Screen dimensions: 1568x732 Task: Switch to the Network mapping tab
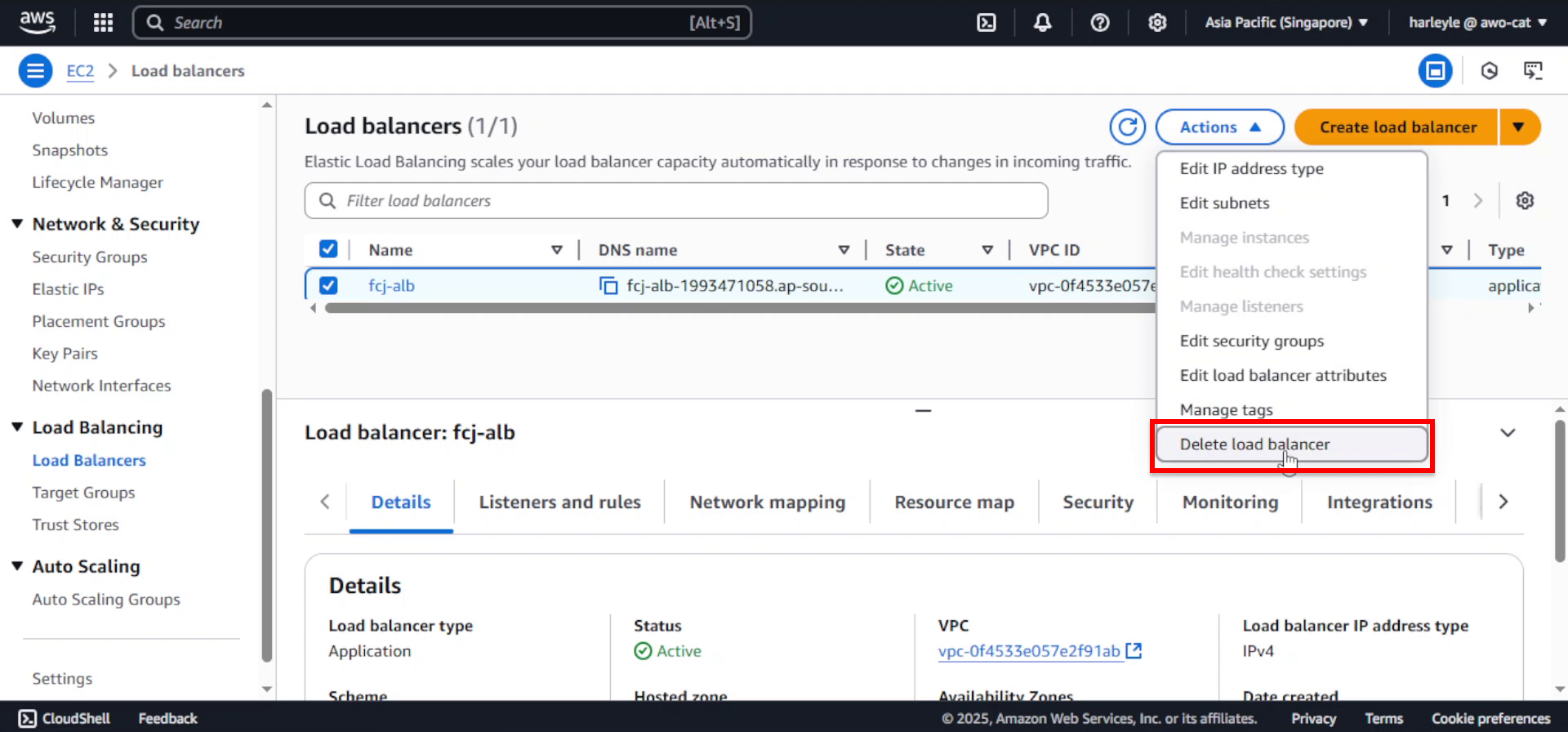click(x=768, y=502)
